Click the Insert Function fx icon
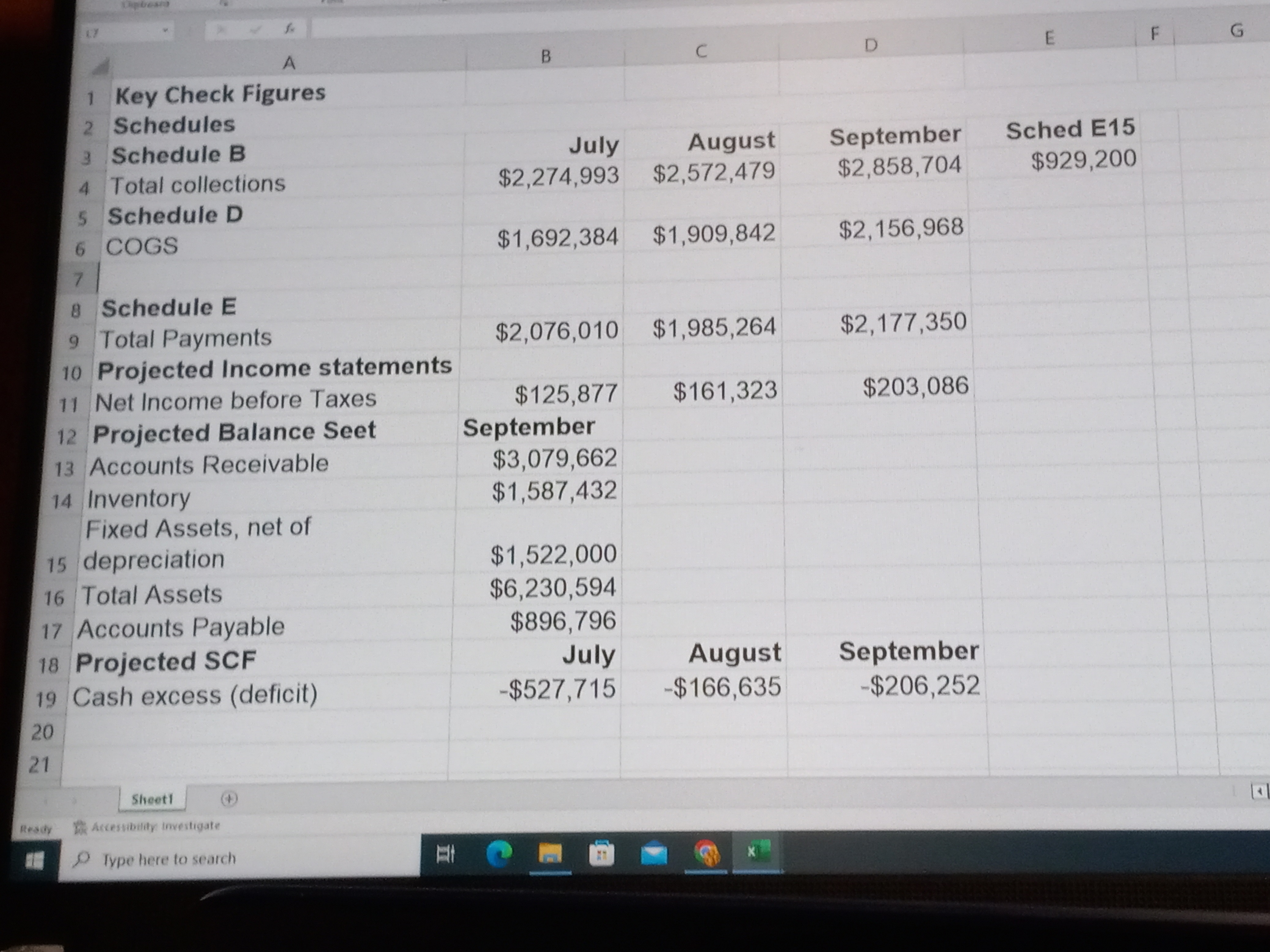Viewport: 1270px width, 952px height. (x=289, y=29)
